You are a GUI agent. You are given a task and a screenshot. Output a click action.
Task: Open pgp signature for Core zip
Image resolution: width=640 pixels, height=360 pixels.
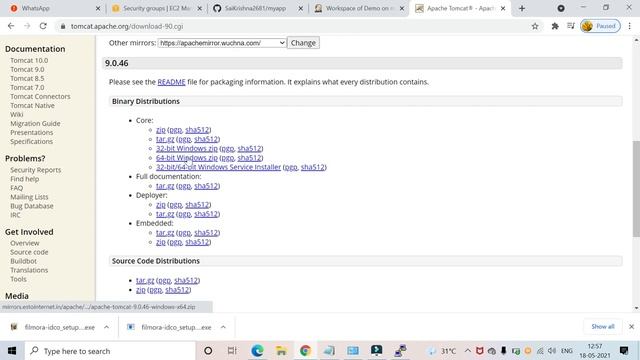[x=176, y=130]
